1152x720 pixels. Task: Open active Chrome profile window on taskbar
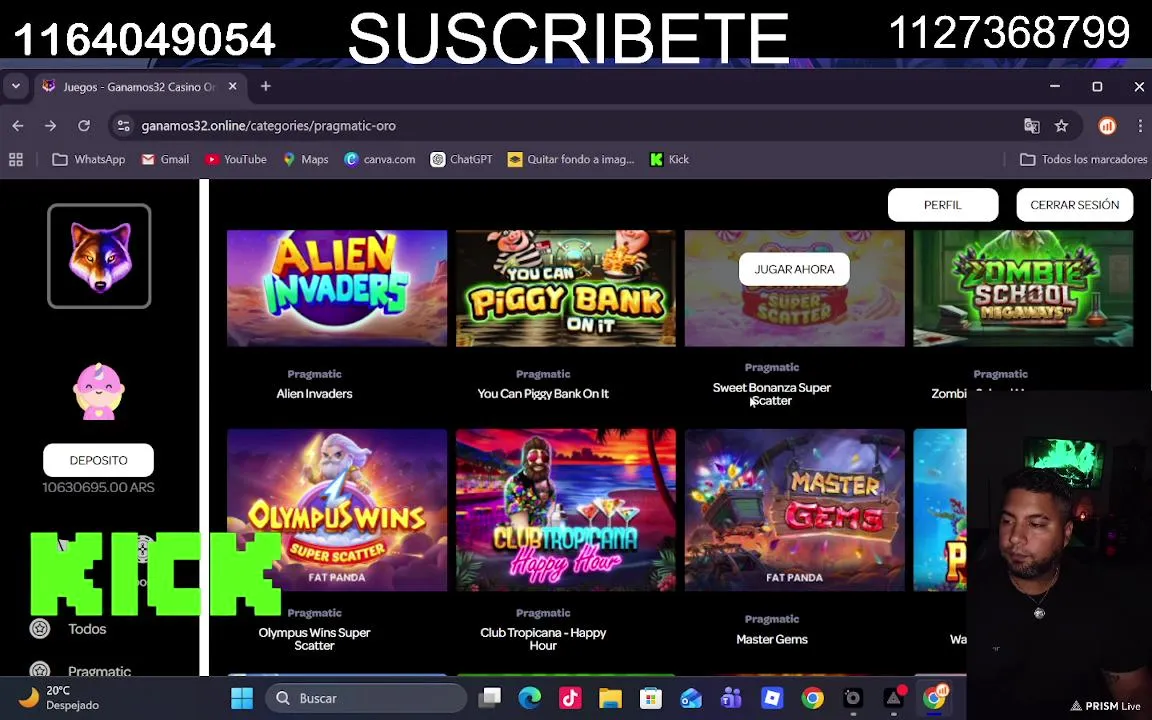point(935,696)
